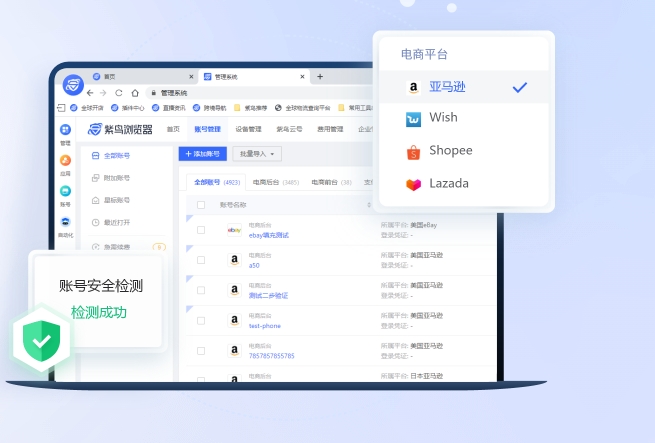This screenshot has height=443, width=655.
Task: Open the 费用管理 navigation menu item
Action: pos(330,129)
